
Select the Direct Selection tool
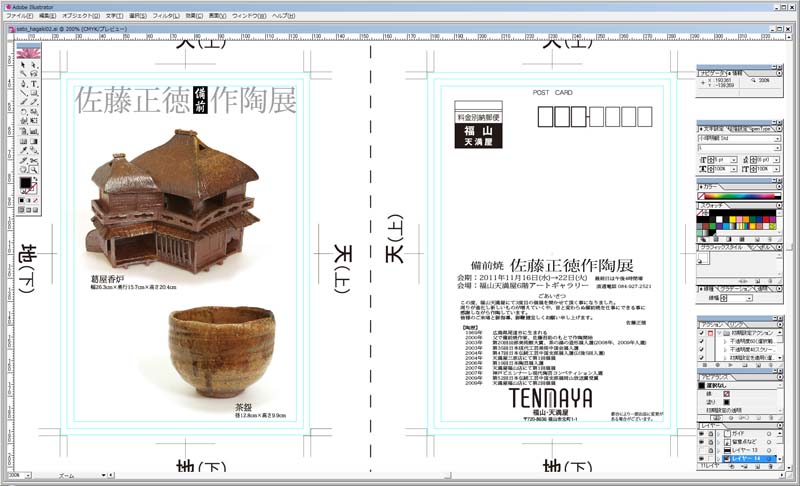click(34, 65)
